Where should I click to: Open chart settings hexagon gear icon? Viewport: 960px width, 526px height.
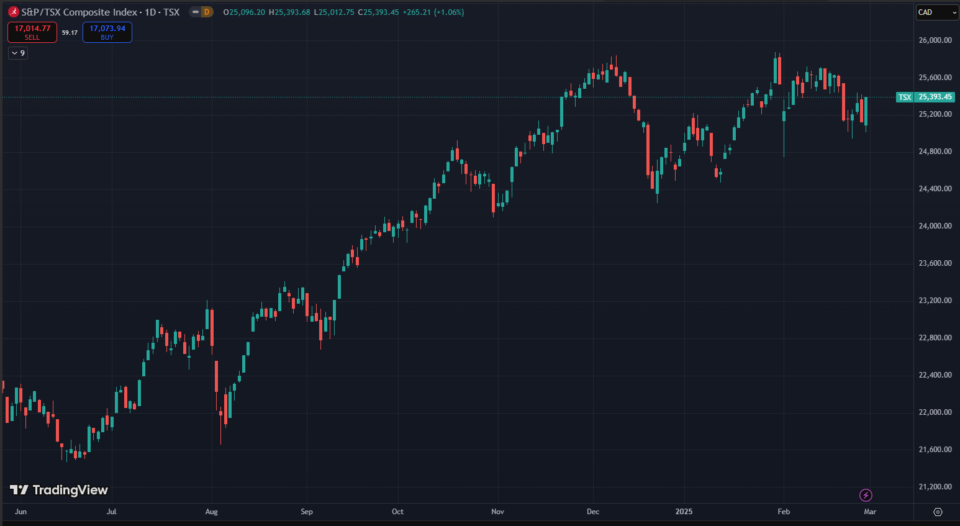[x=938, y=512]
